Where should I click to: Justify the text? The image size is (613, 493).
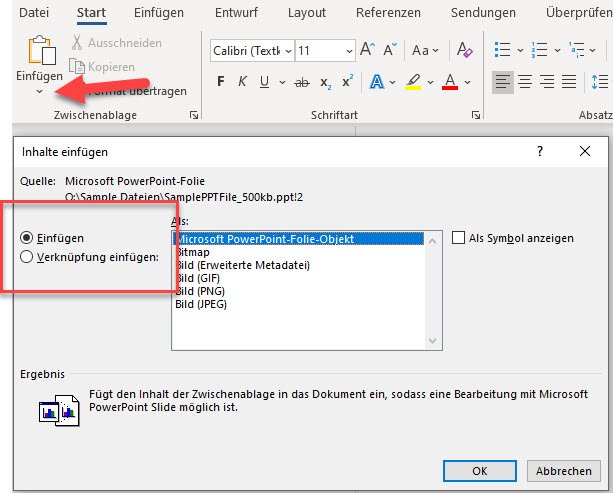569,82
